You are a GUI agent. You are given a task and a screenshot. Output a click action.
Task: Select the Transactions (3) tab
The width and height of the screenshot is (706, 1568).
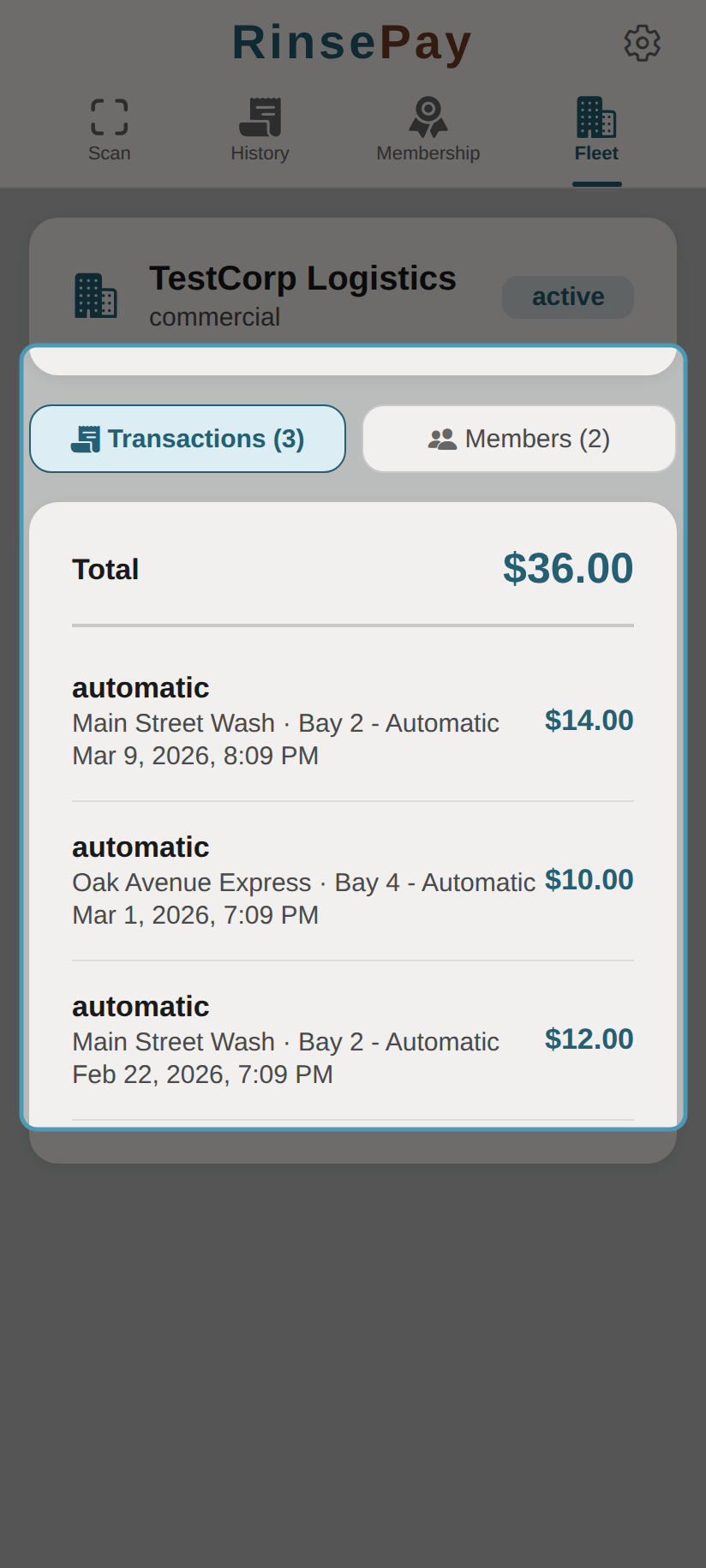click(188, 438)
